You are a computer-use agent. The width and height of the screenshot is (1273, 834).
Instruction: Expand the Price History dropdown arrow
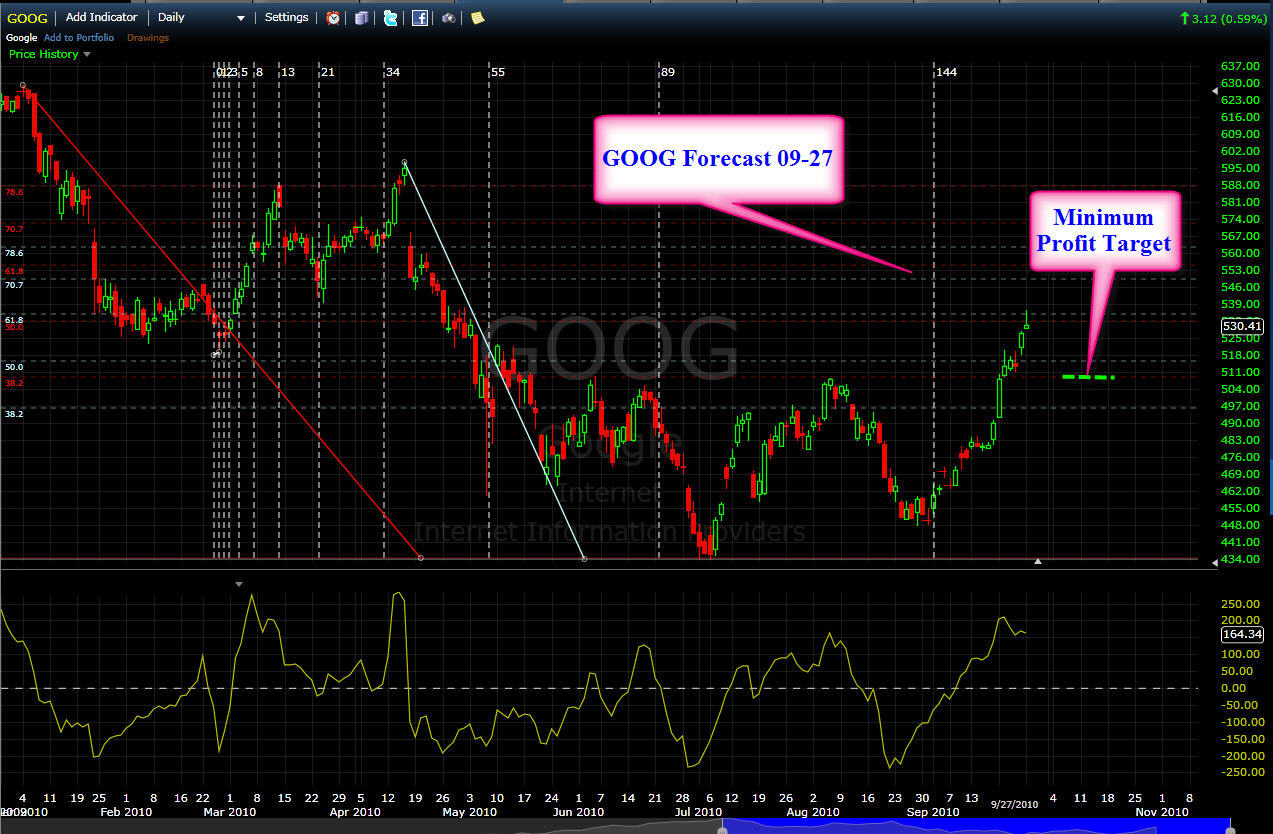point(87,55)
